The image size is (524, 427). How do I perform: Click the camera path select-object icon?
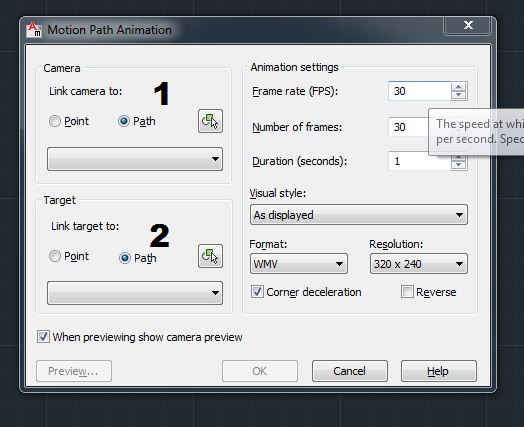(210, 121)
